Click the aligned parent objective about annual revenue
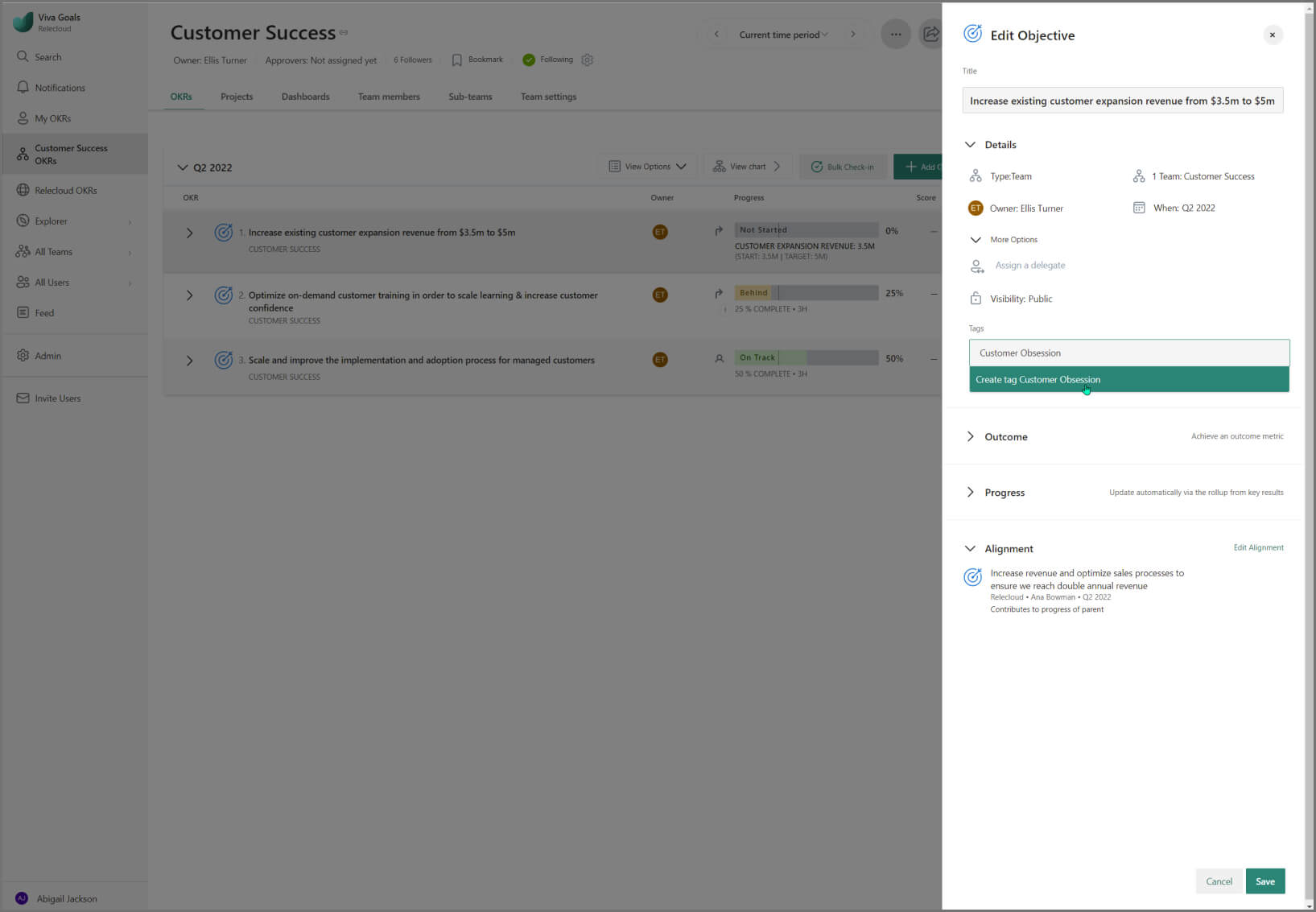This screenshot has width=1316, height=912. pos(1087,580)
